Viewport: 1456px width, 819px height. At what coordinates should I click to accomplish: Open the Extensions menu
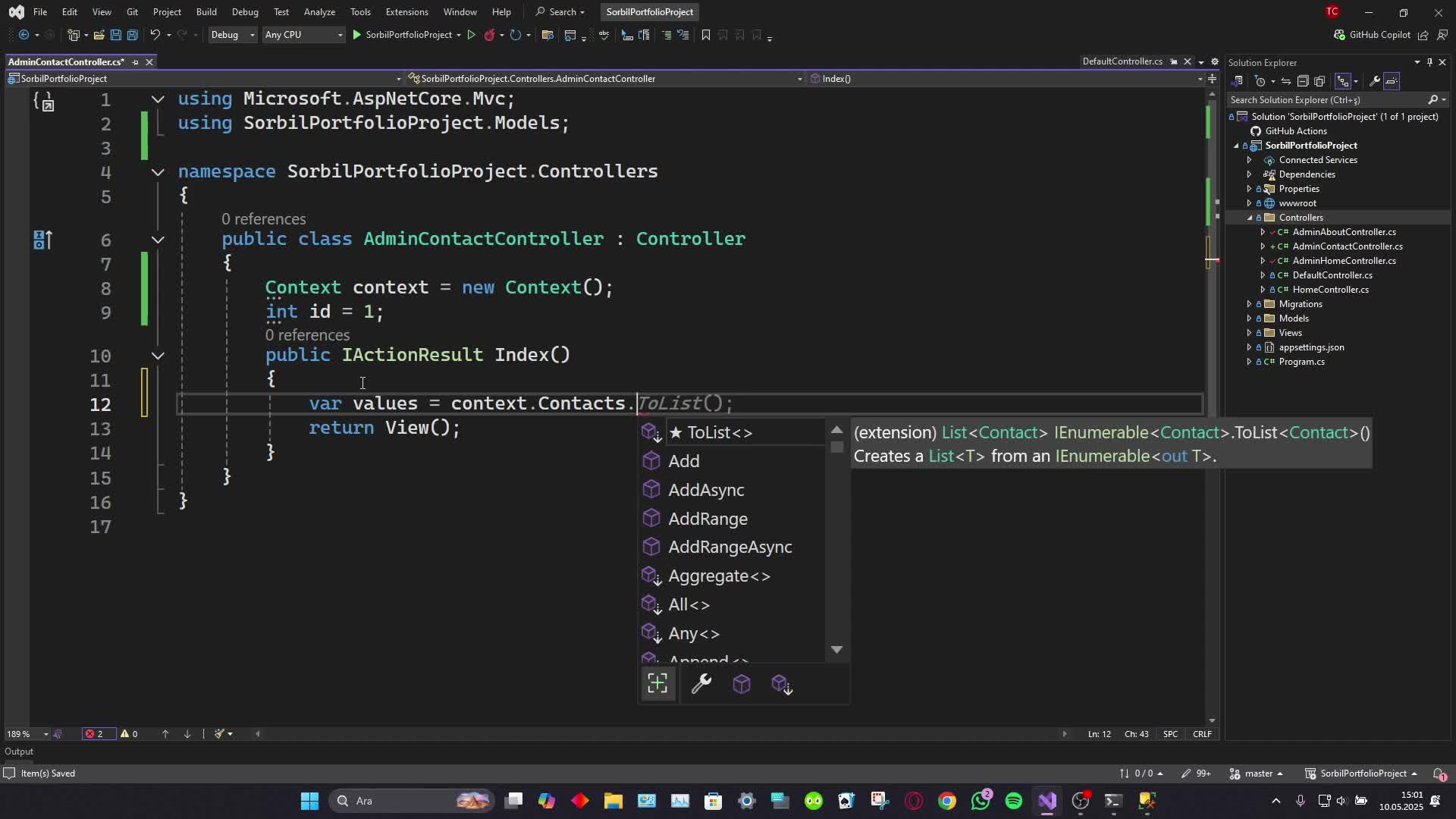406,12
